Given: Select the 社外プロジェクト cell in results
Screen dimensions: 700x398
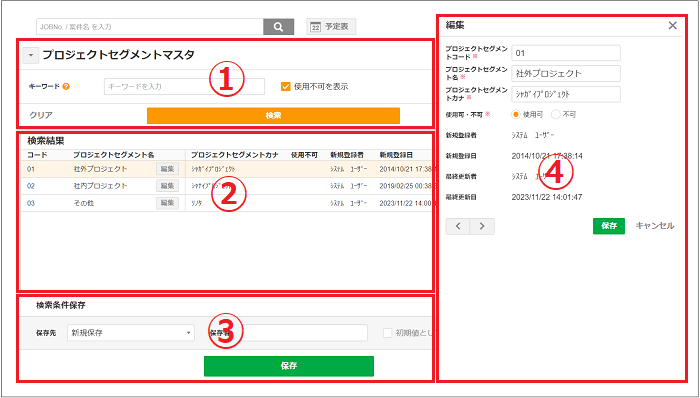Looking at the screenshot, I should 100,169.
